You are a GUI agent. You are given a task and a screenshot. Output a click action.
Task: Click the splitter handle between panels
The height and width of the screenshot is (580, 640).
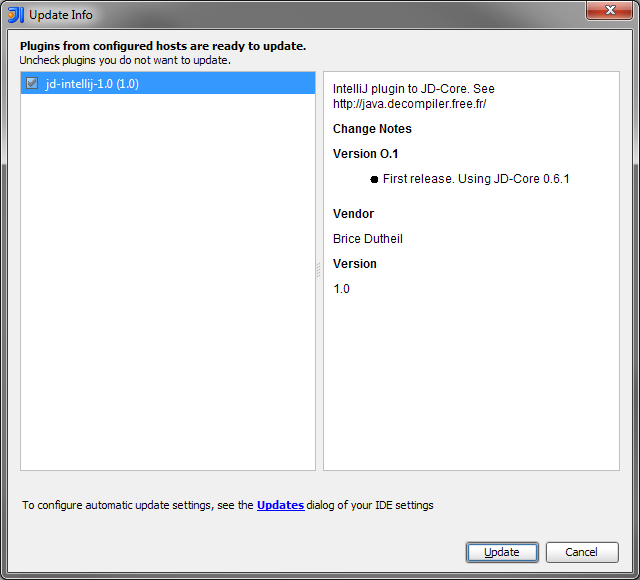click(x=318, y=270)
